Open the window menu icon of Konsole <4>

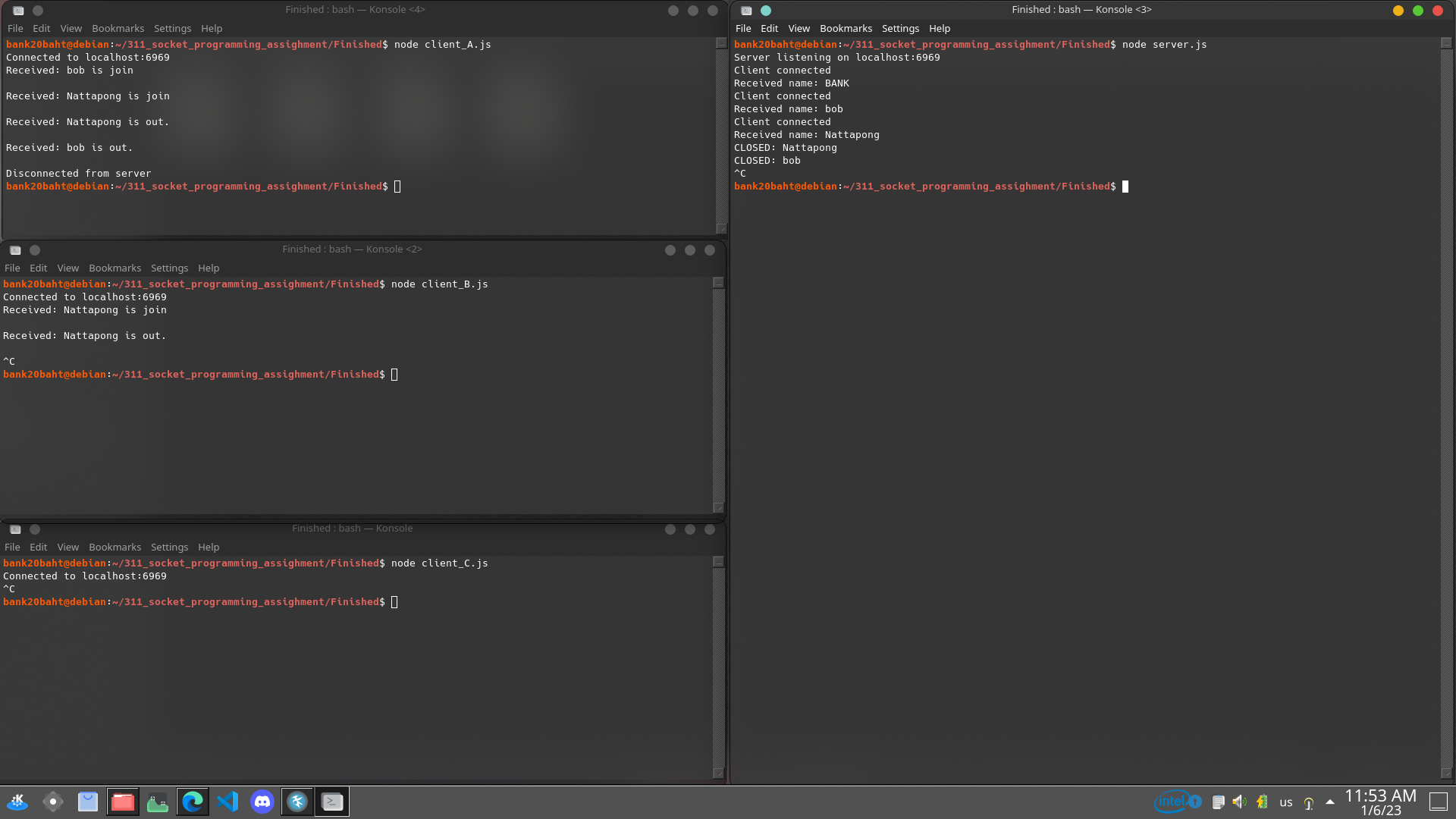17,11
